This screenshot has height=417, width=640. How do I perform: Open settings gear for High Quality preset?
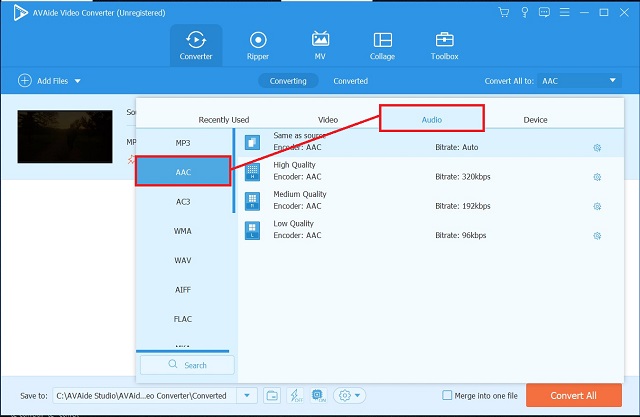[597, 177]
